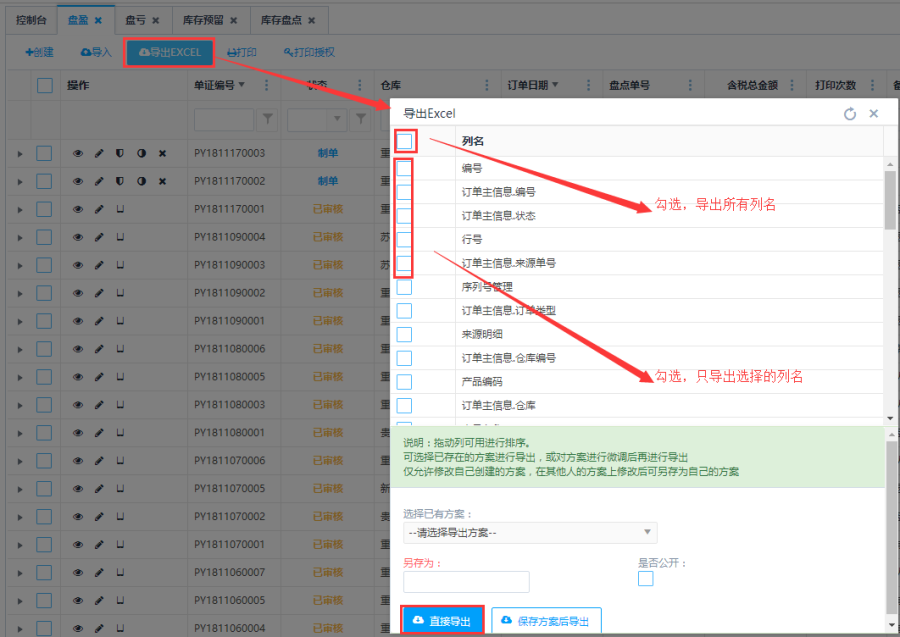Expand the row PY1811170001

click(x=19, y=209)
